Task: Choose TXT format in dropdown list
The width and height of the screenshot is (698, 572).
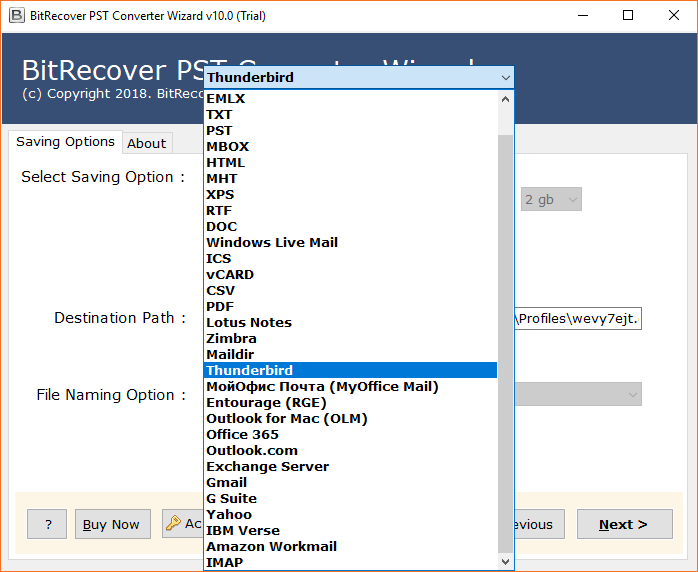Action: point(350,114)
